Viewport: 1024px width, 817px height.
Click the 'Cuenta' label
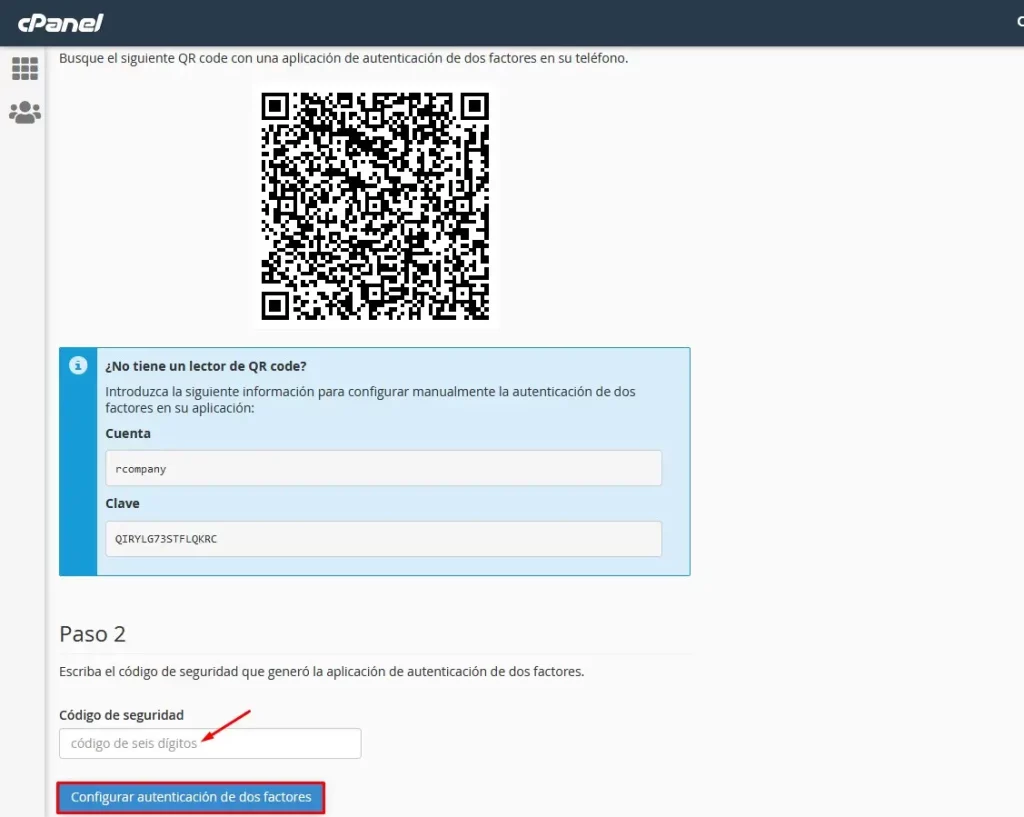point(128,434)
